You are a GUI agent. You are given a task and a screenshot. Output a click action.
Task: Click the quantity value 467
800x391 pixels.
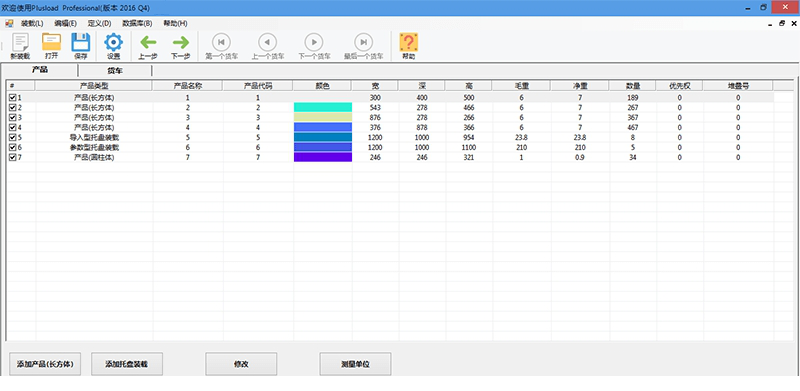(633, 128)
